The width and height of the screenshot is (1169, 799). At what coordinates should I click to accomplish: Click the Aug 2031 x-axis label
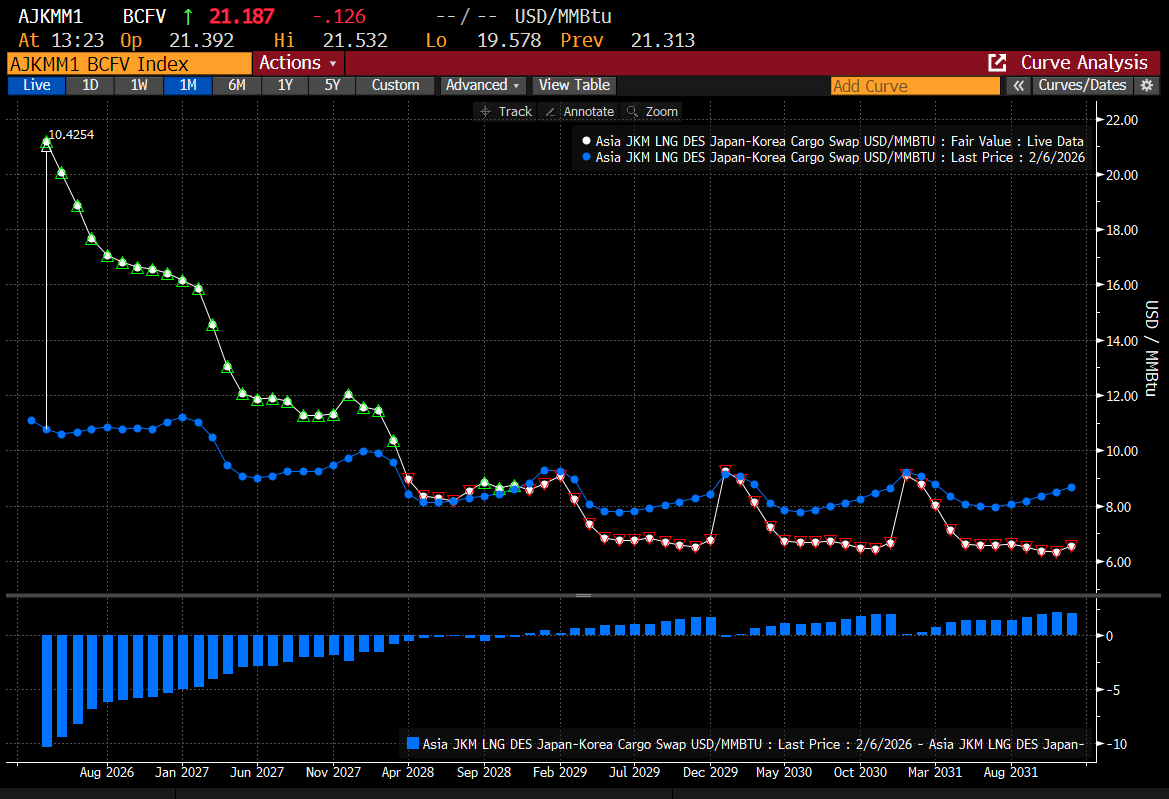[x=1010, y=772]
